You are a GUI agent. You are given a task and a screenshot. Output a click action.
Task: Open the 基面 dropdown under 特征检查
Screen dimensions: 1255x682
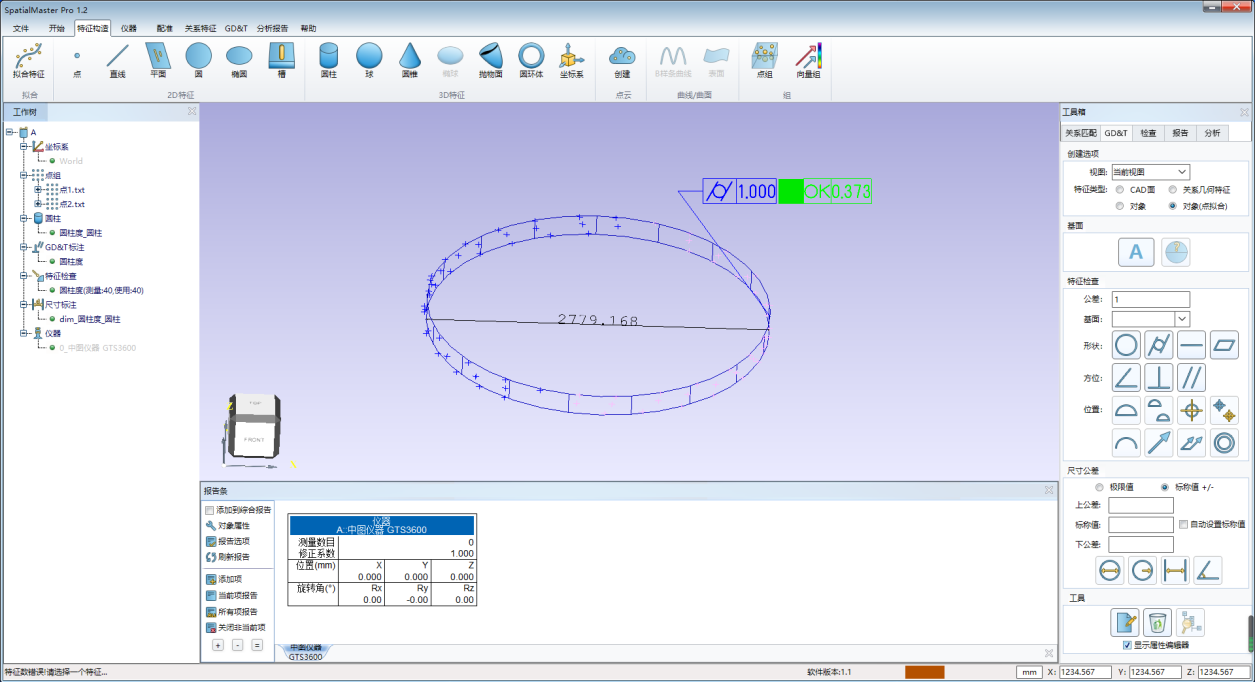tap(1182, 319)
